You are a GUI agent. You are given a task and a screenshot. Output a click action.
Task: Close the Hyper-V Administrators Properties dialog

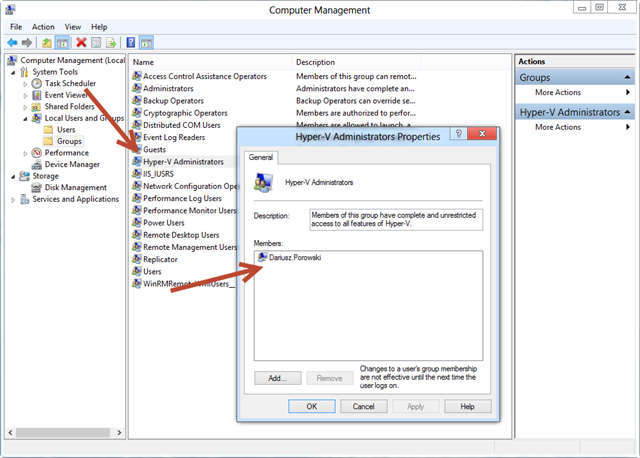click(482, 133)
